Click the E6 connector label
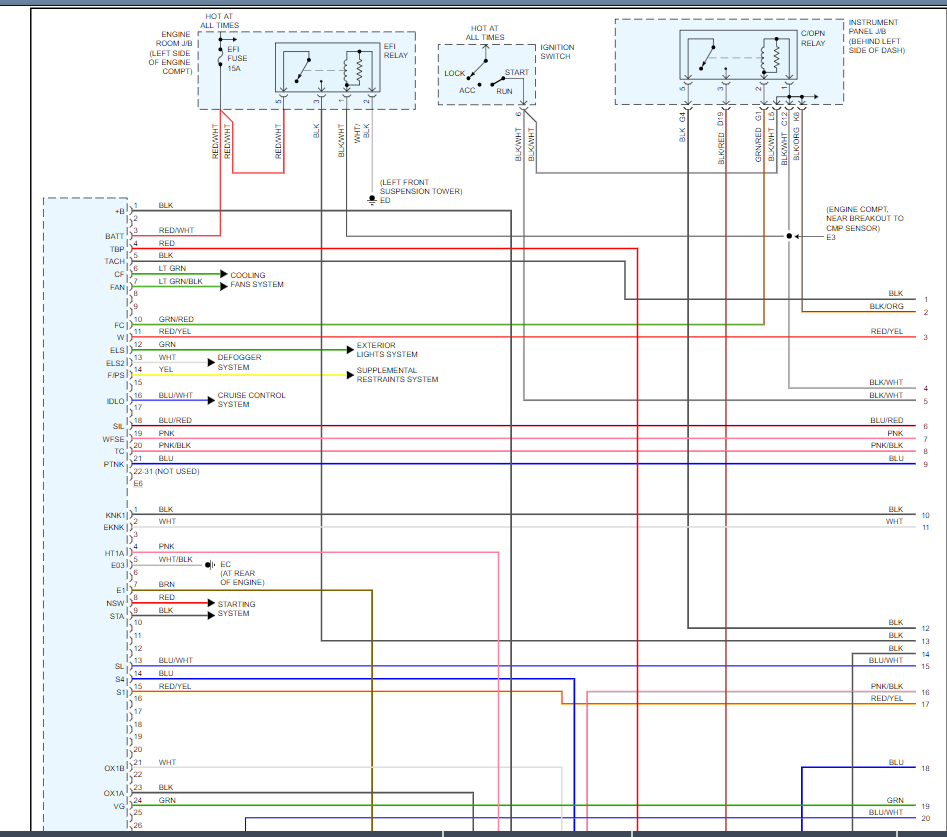947x837 pixels. [138, 484]
